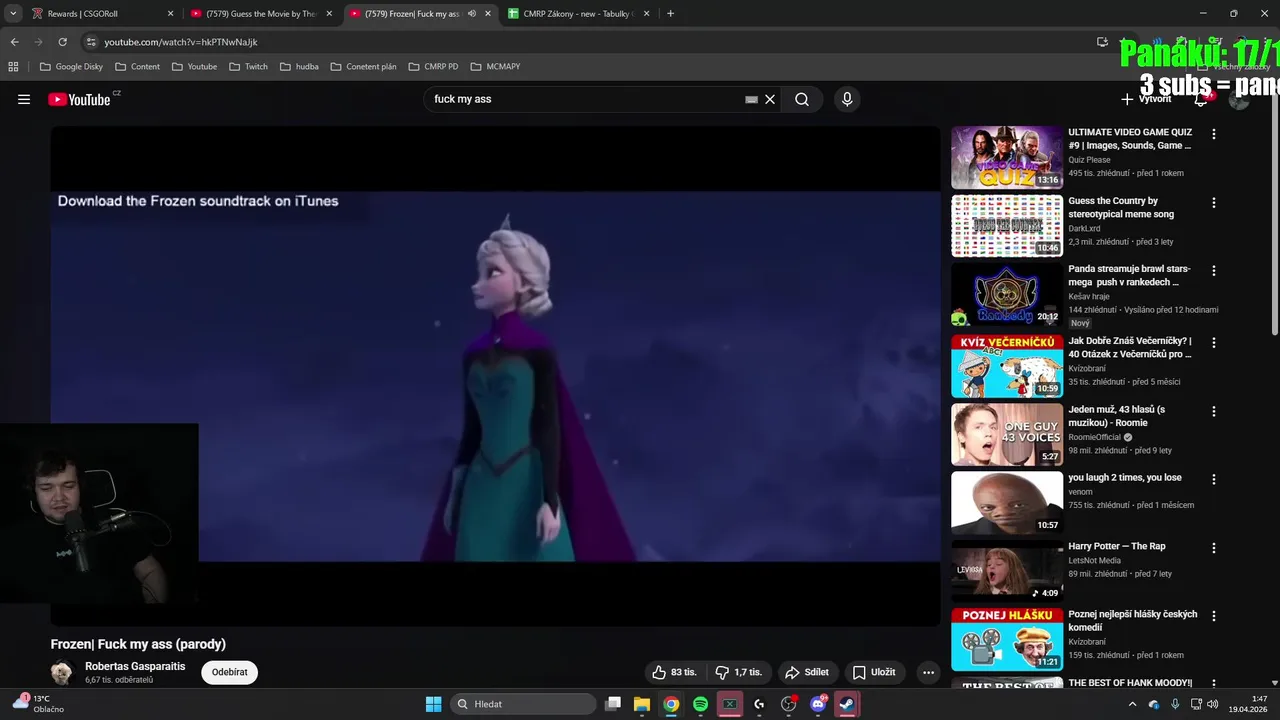
Task: Open Robertas Gasparaitis channel name link
Action: point(135,666)
